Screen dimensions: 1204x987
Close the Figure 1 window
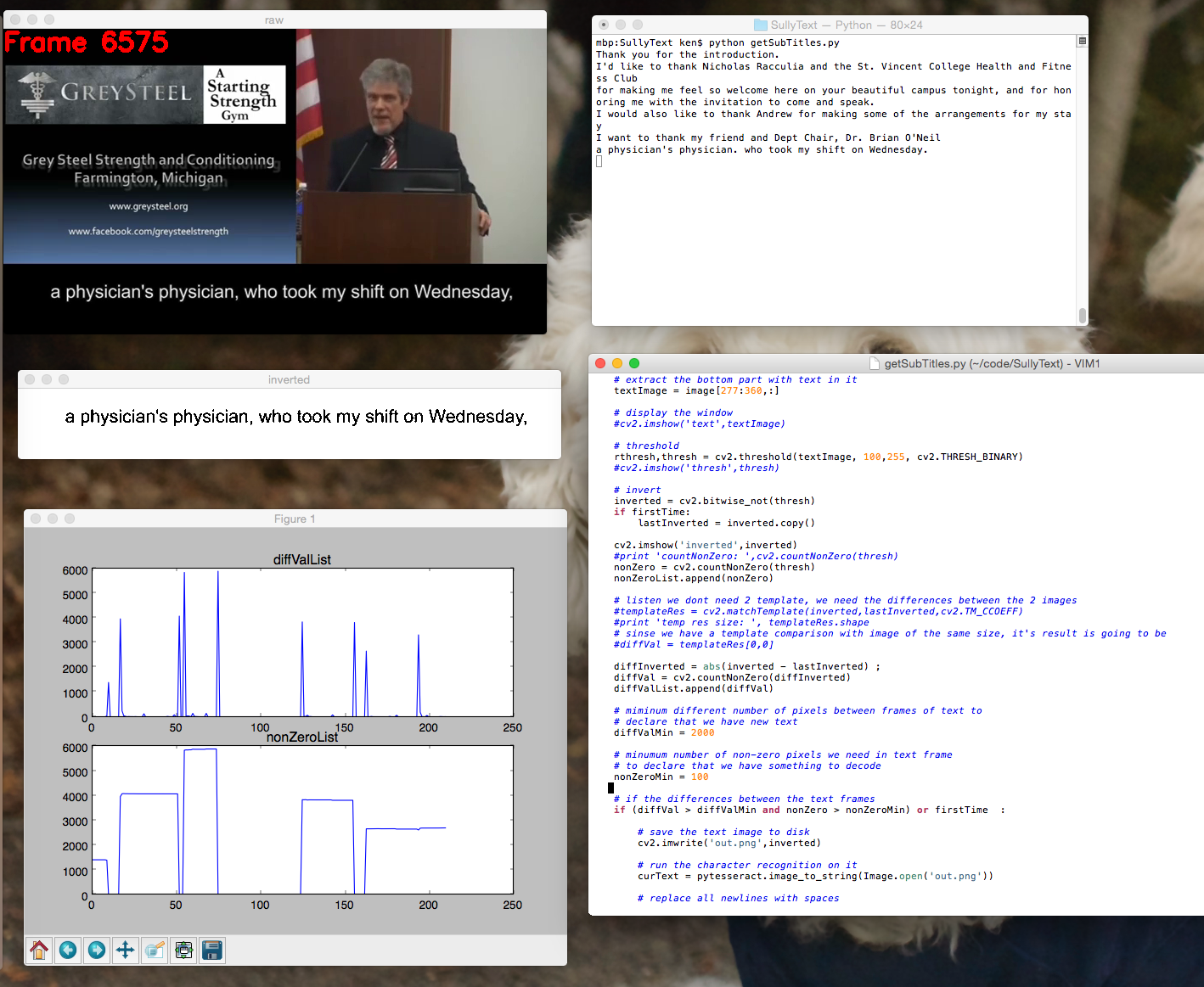coord(36,519)
